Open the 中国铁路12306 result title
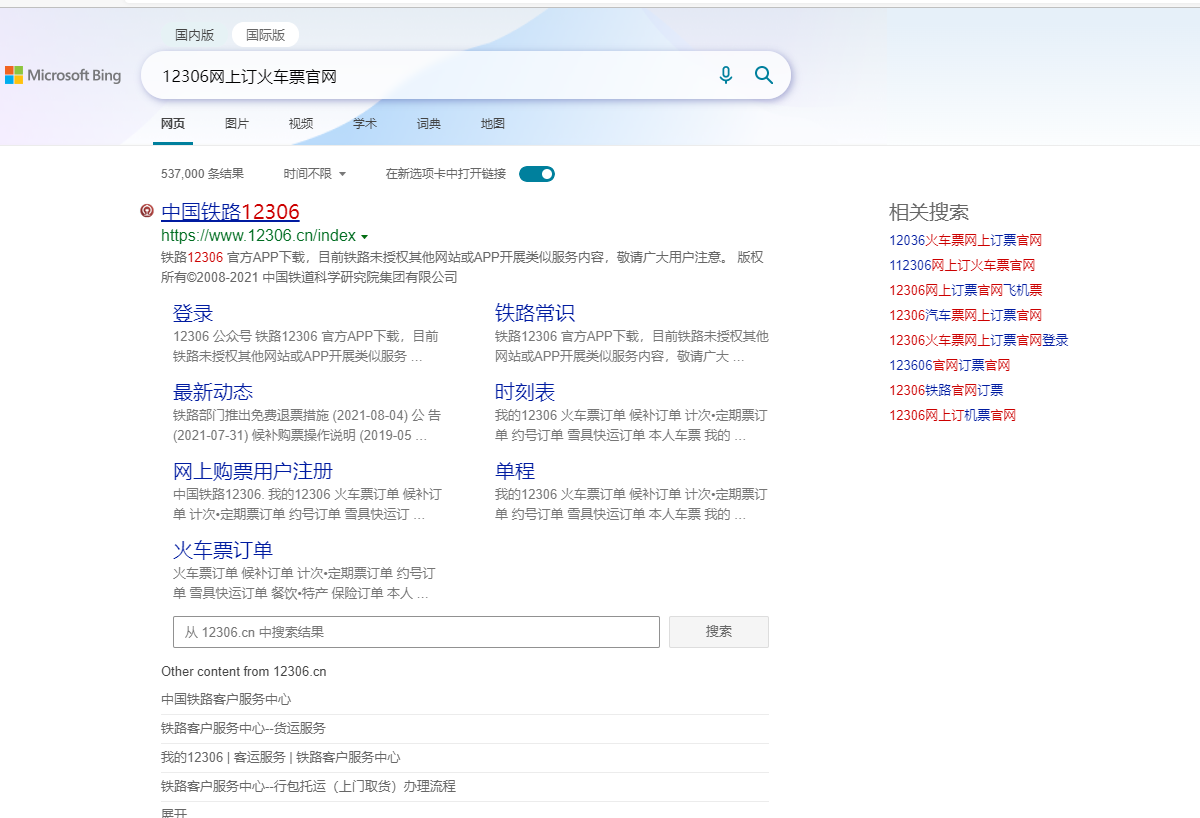The height and width of the screenshot is (818, 1200). (230, 212)
